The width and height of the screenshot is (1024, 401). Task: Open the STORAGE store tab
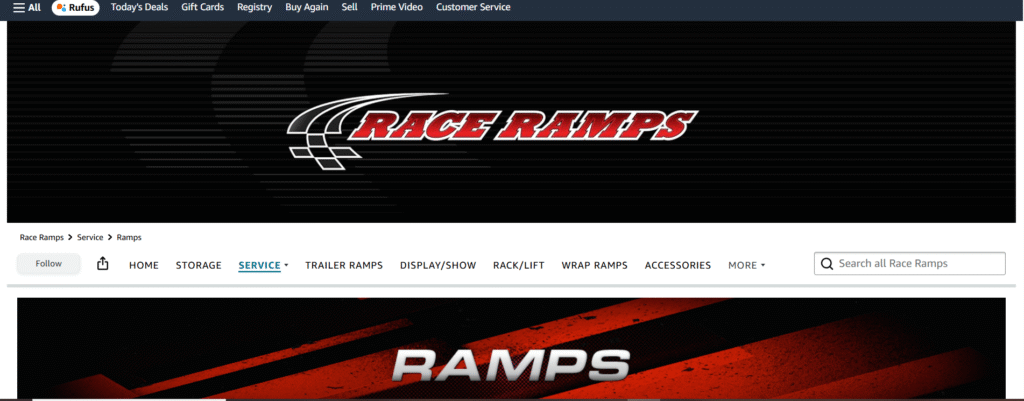(x=199, y=265)
